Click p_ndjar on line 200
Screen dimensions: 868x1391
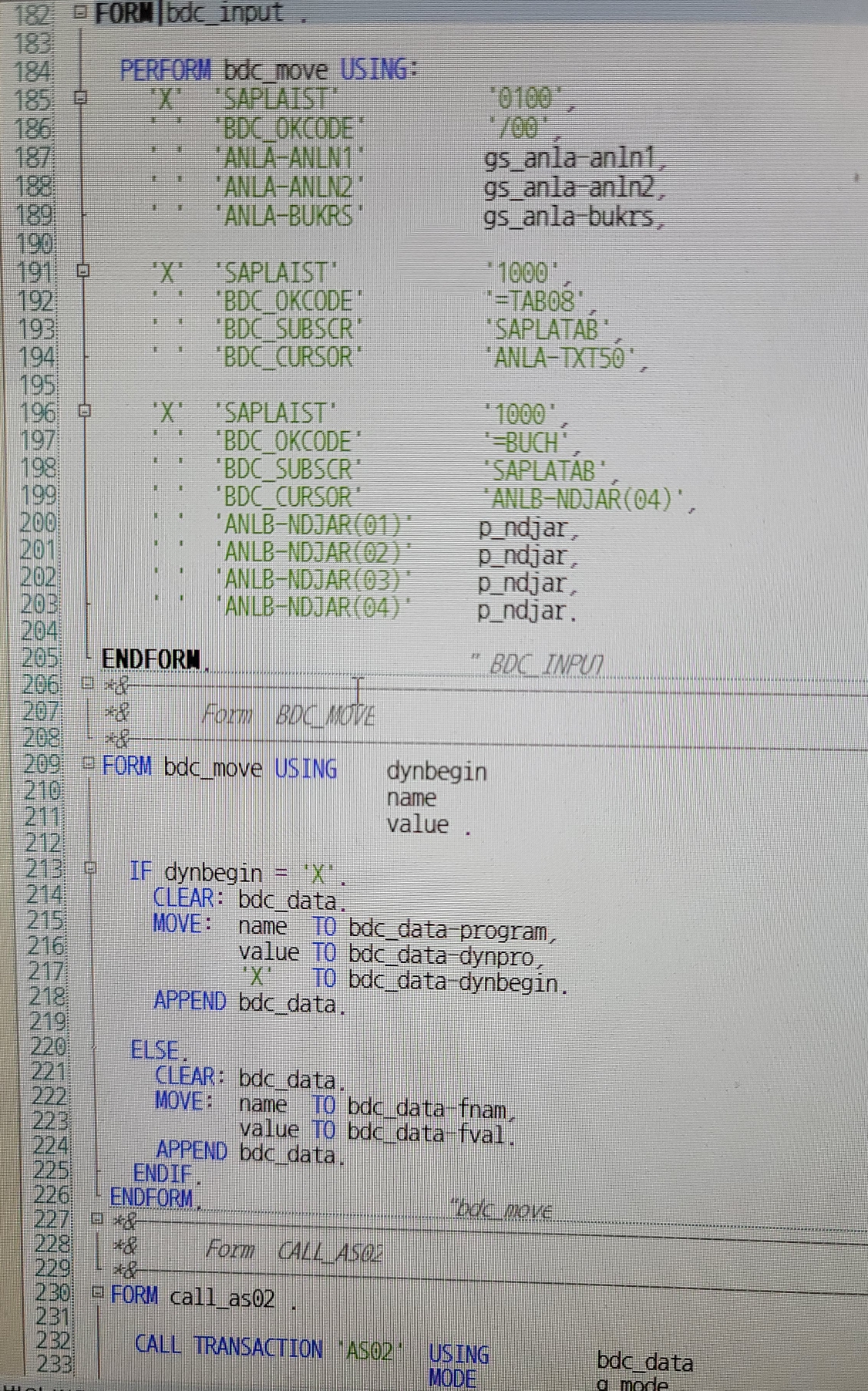(523, 529)
